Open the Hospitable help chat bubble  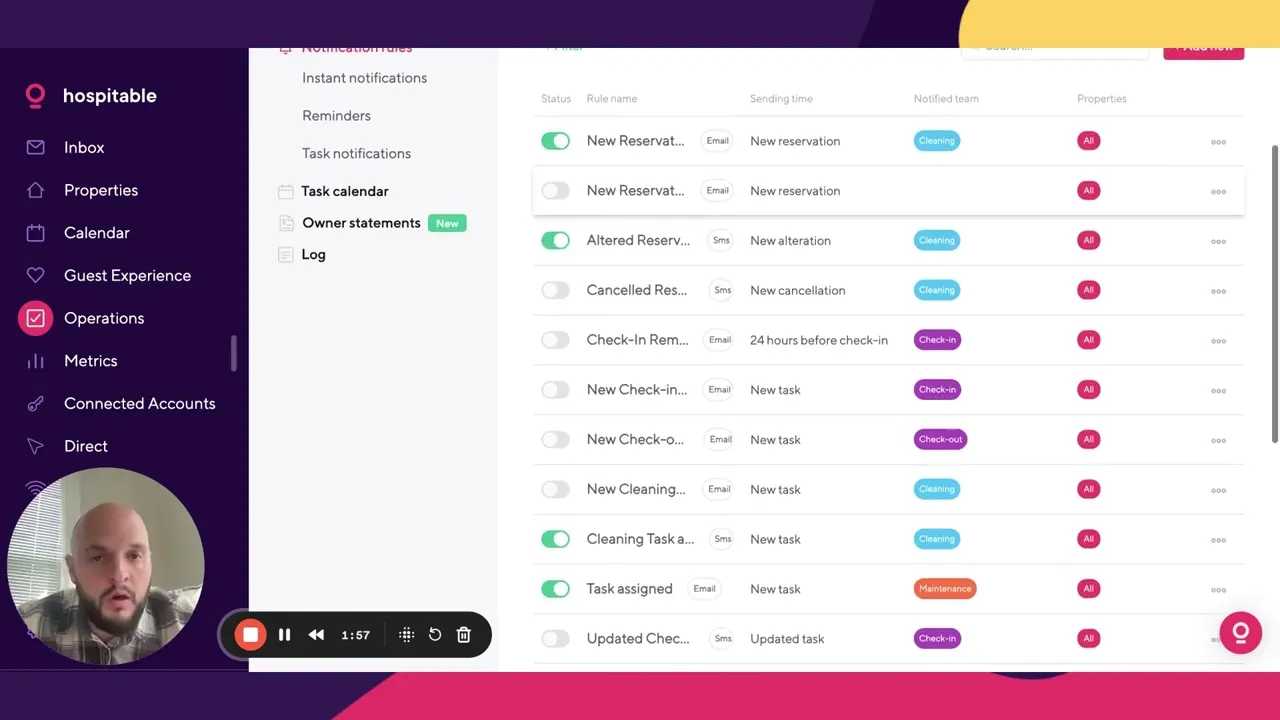point(1240,633)
